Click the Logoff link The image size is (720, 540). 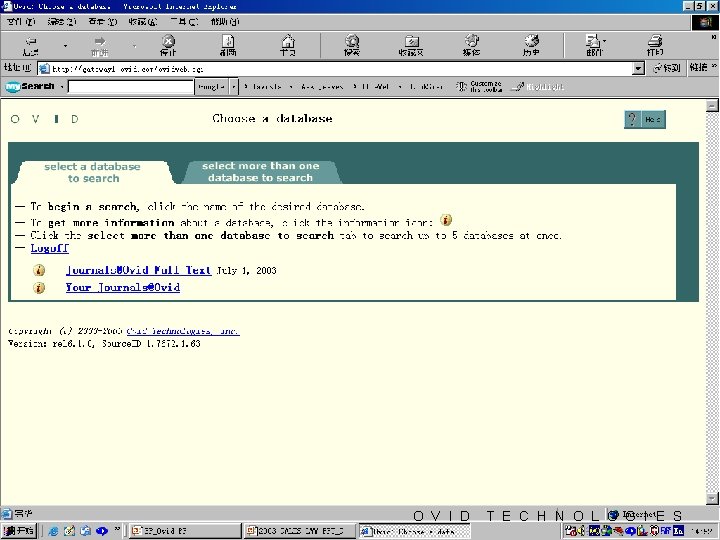(x=50, y=248)
